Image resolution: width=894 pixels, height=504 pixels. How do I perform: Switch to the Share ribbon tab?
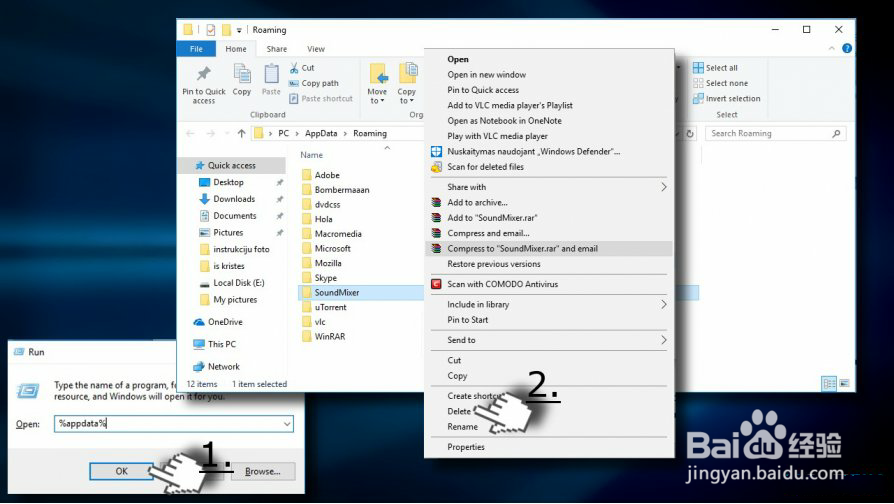(x=277, y=49)
